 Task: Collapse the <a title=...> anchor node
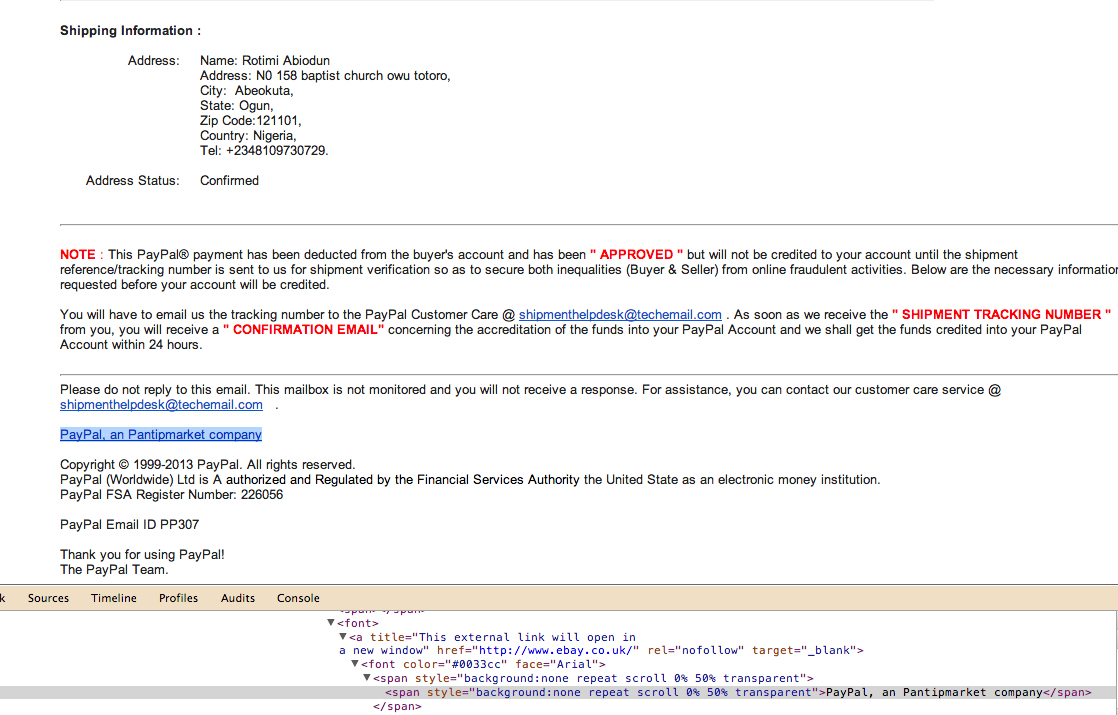pos(343,637)
